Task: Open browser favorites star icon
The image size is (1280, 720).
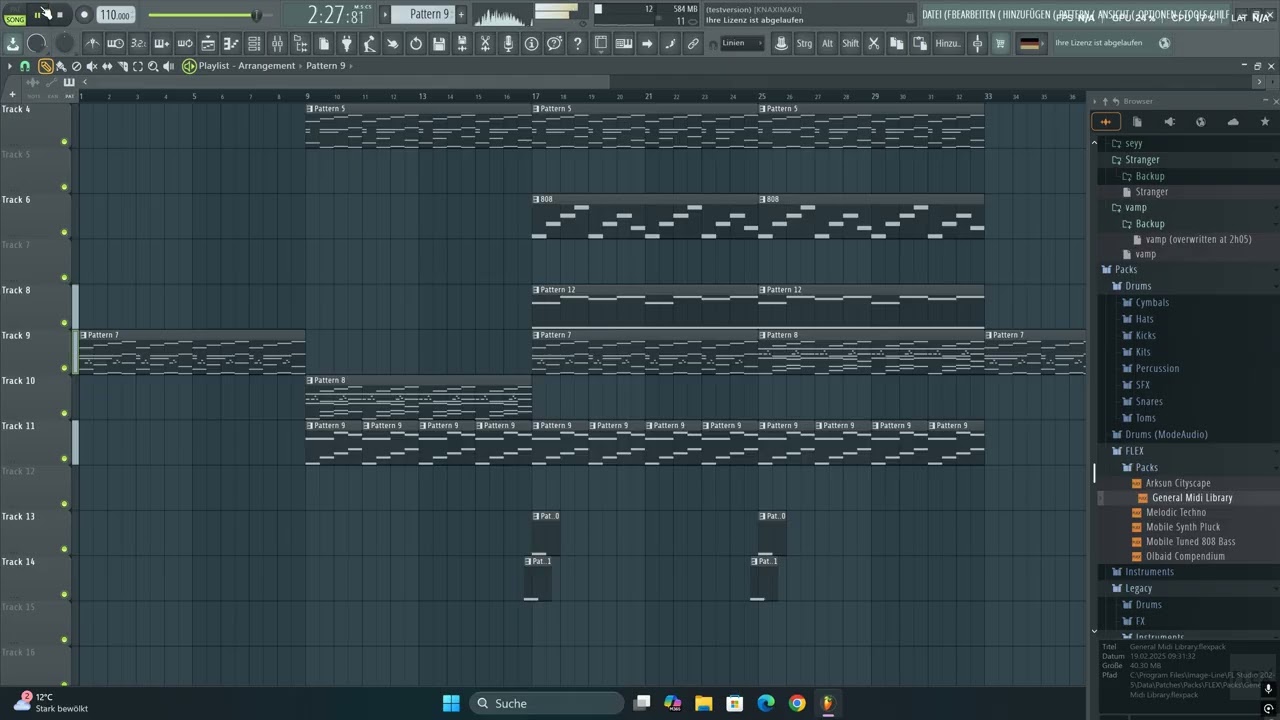Action: click(1265, 122)
